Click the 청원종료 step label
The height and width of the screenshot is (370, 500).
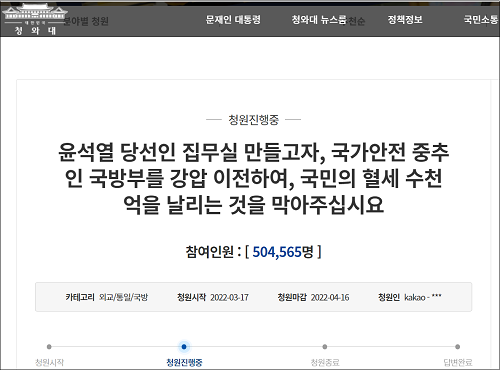(x=325, y=362)
